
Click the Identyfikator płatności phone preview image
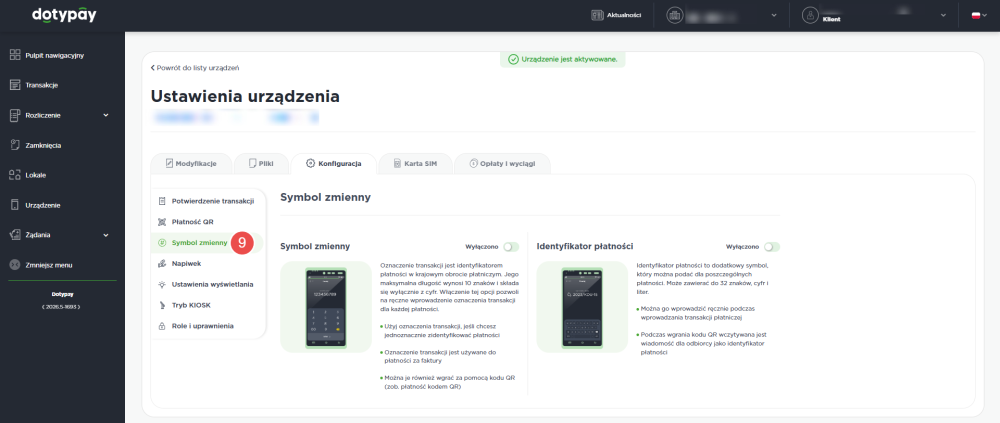[582, 307]
